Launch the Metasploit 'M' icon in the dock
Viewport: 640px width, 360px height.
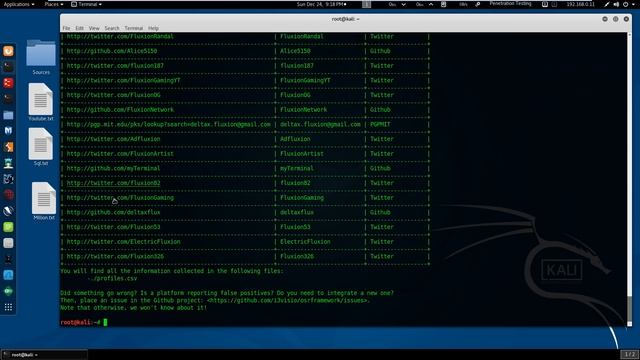8,131
